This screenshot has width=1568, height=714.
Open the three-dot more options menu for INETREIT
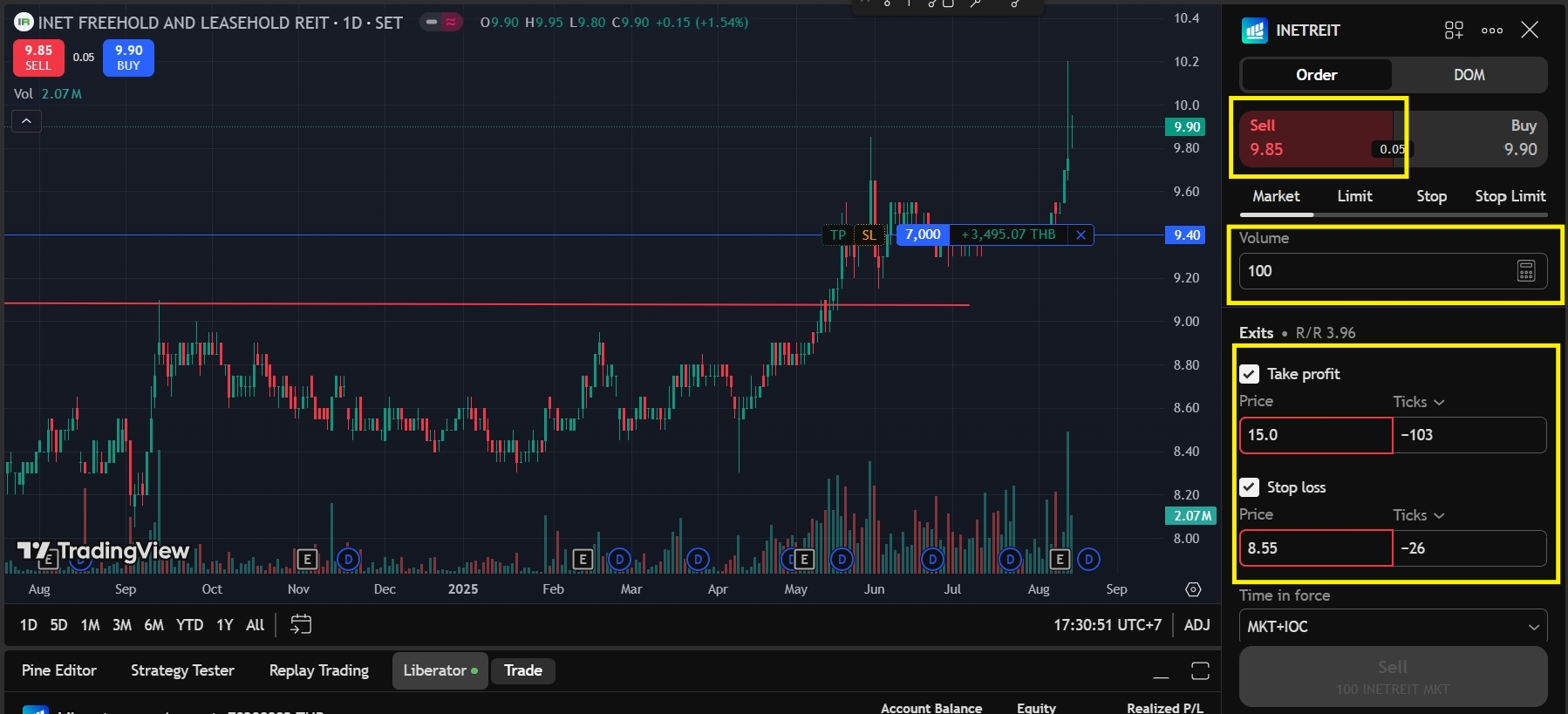1492,31
